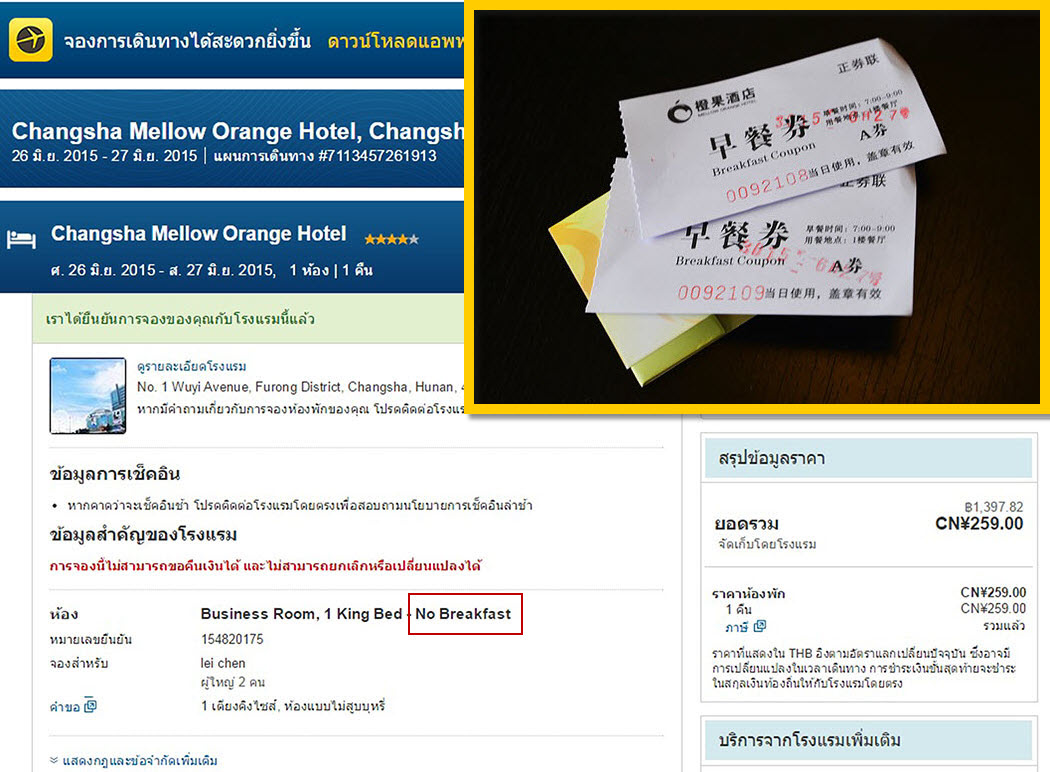This screenshot has height=772, width=1050.
Task: Click the ภาษี tax link
Action: point(736,627)
